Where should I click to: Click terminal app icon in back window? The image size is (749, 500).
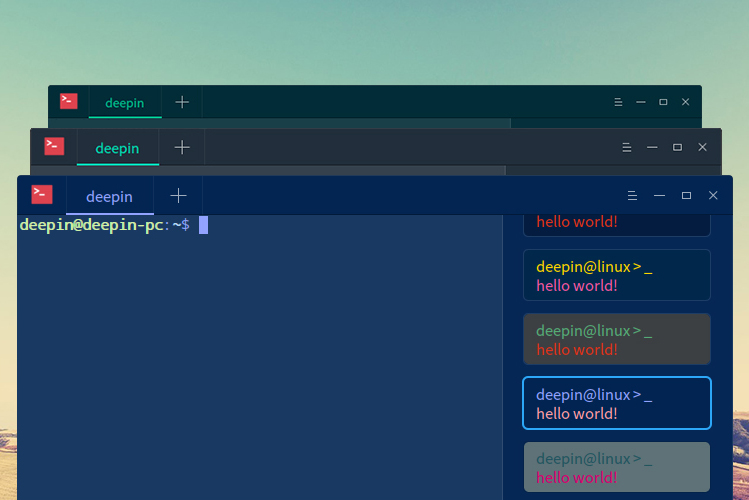(x=69, y=101)
